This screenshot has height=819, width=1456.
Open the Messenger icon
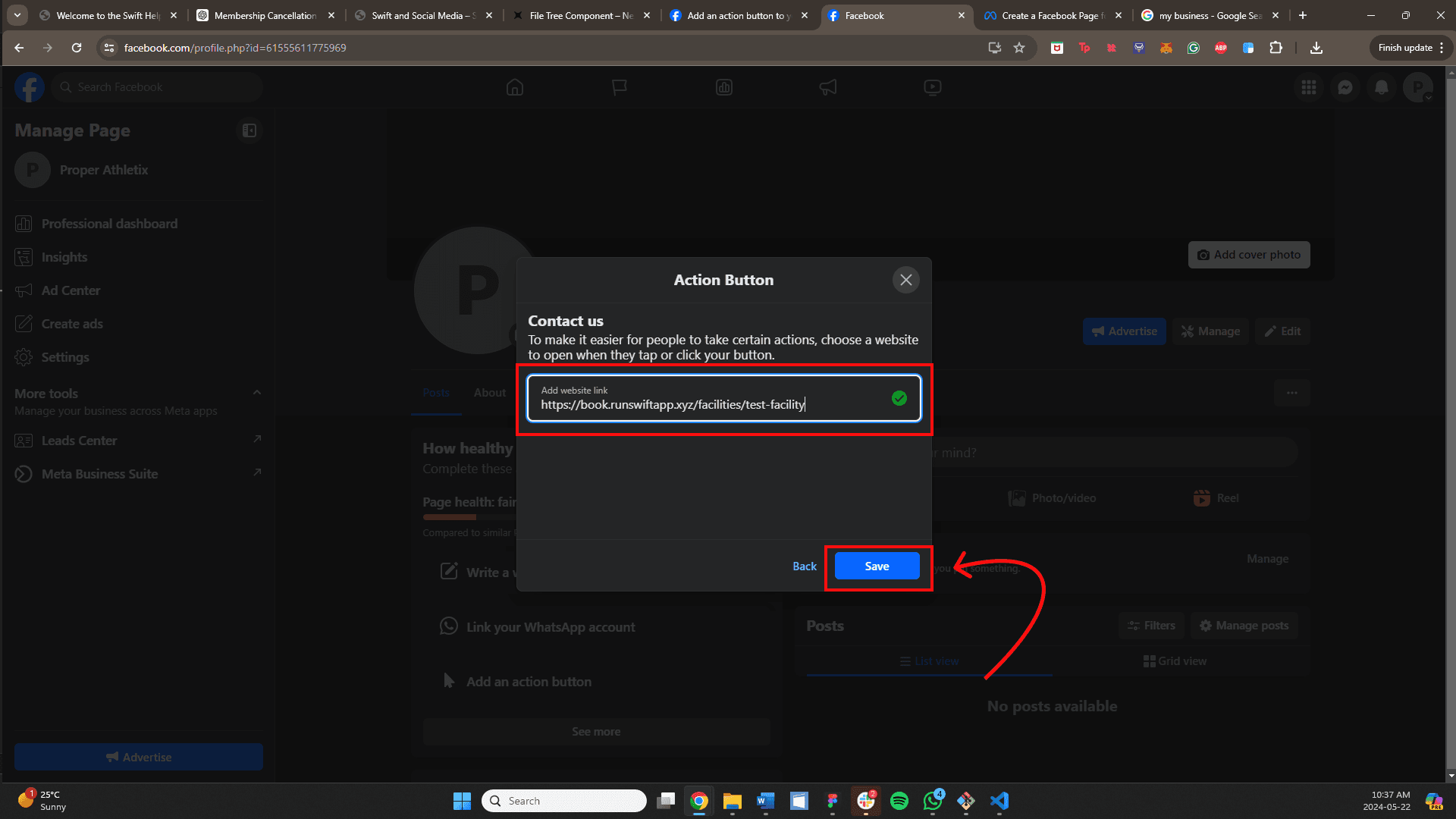pyautogui.click(x=1345, y=88)
